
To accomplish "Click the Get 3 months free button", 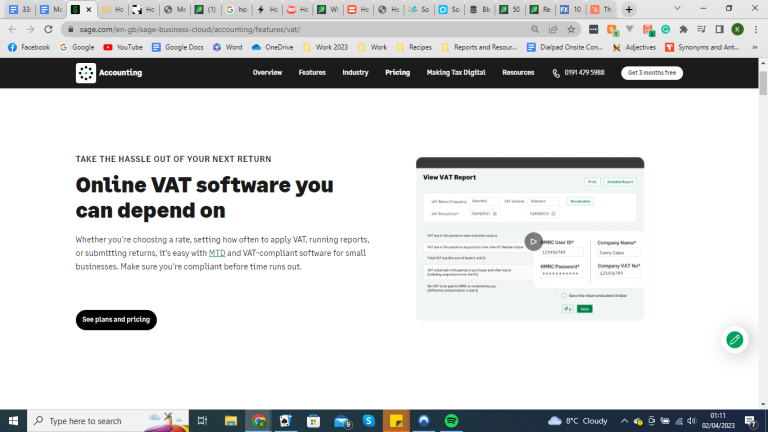I will tap(652, 73).
